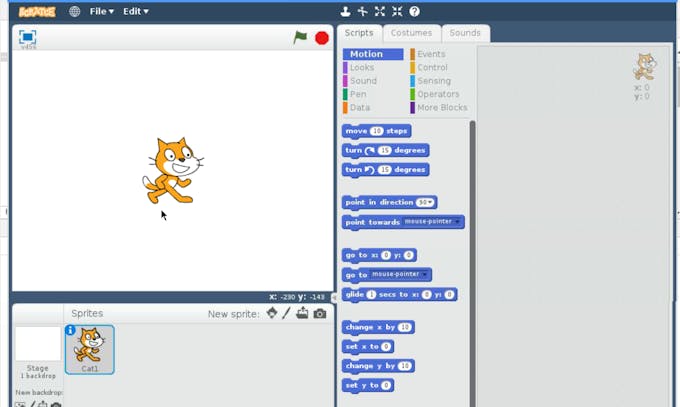Open block help question-mark tool

click(415, 11)
